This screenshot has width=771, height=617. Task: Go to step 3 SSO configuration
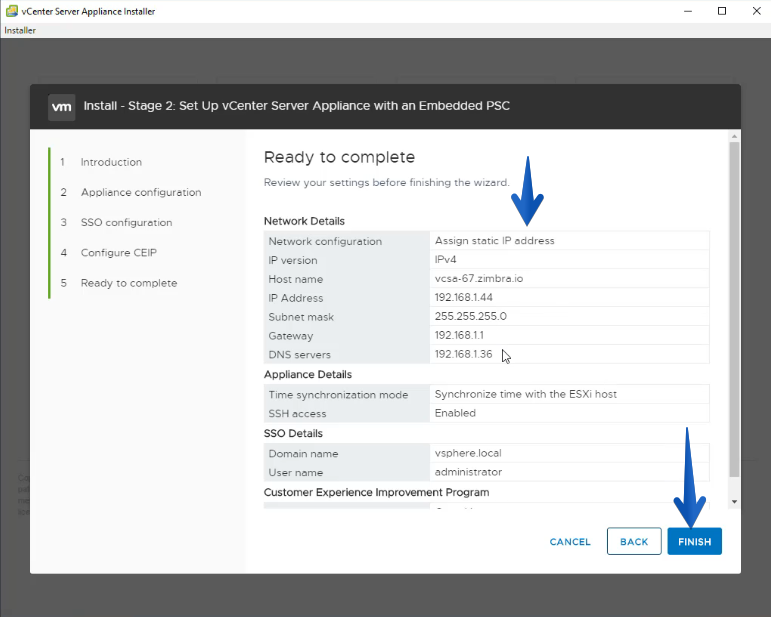point(126,223)
